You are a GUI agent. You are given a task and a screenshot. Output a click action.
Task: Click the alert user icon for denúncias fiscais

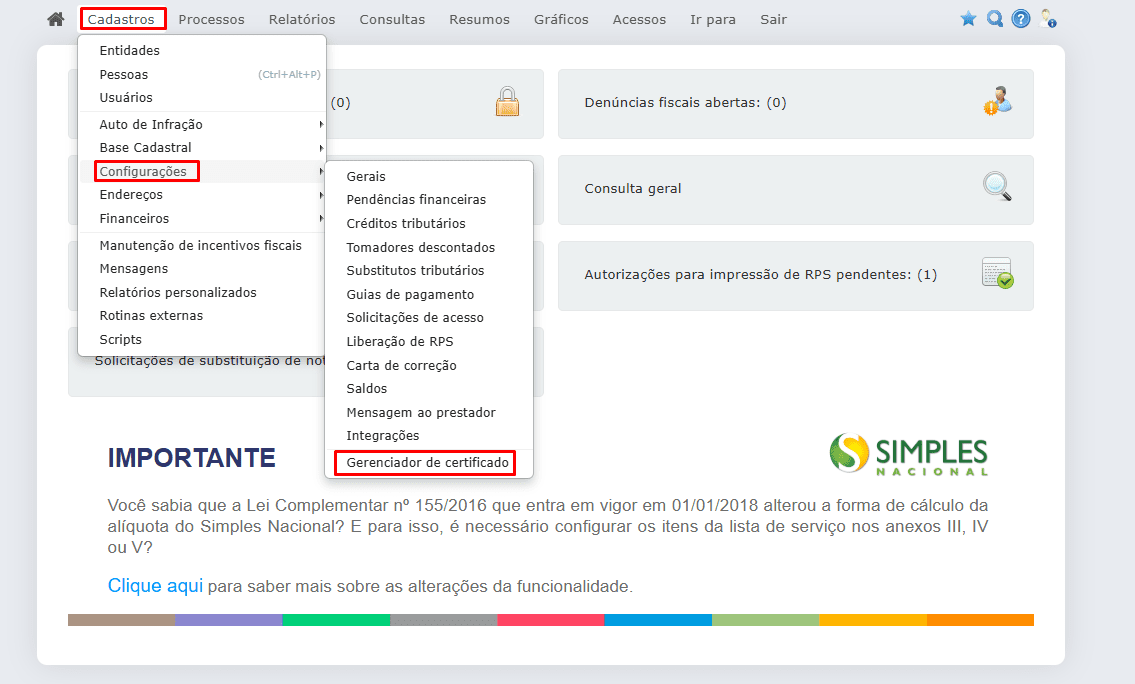pyautogui.click(x=997, y=100)
